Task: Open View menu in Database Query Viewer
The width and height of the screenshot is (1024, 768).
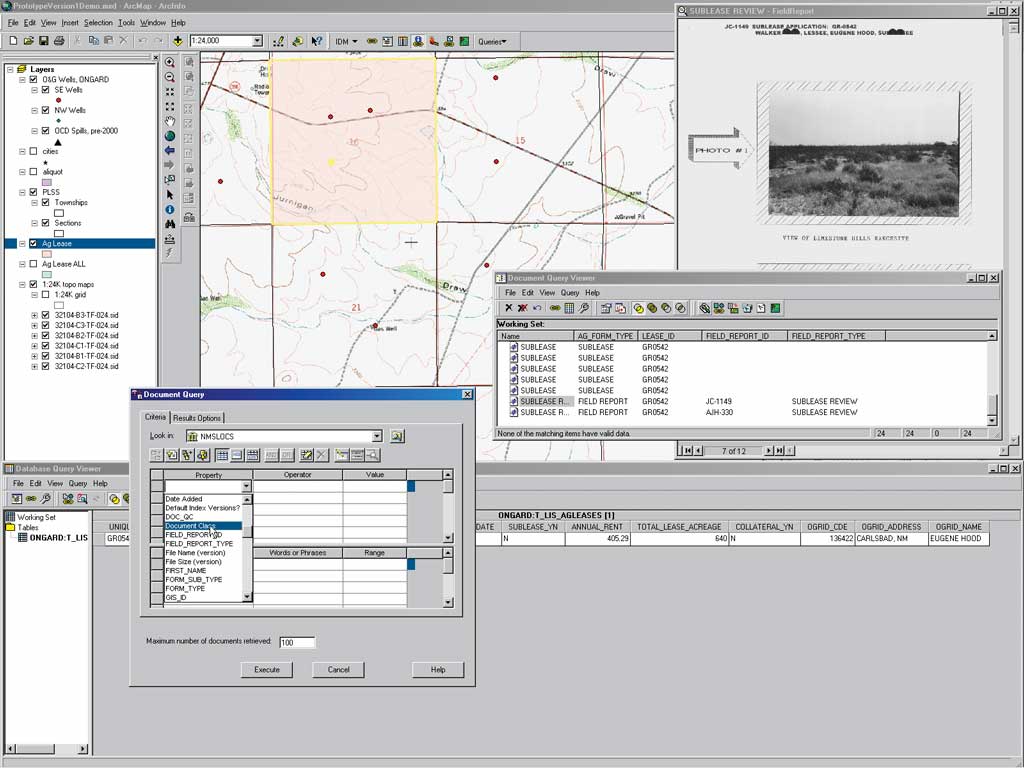Action: point(55,484)
